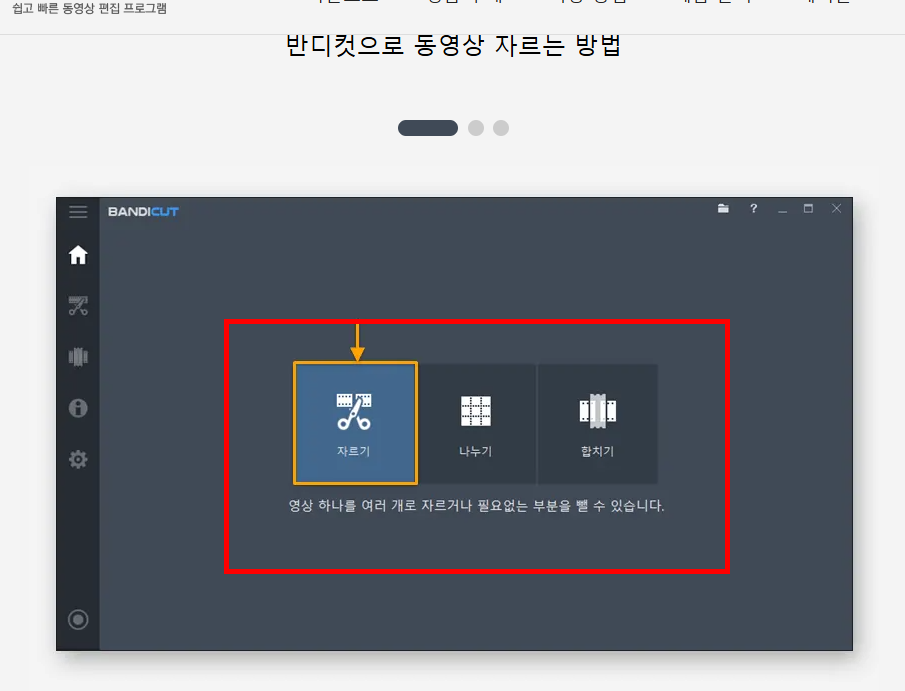Open a video file via the folder icon
The height and width of the screenshot is (691, 905).
pyautogui.click(x=723, y=209)
